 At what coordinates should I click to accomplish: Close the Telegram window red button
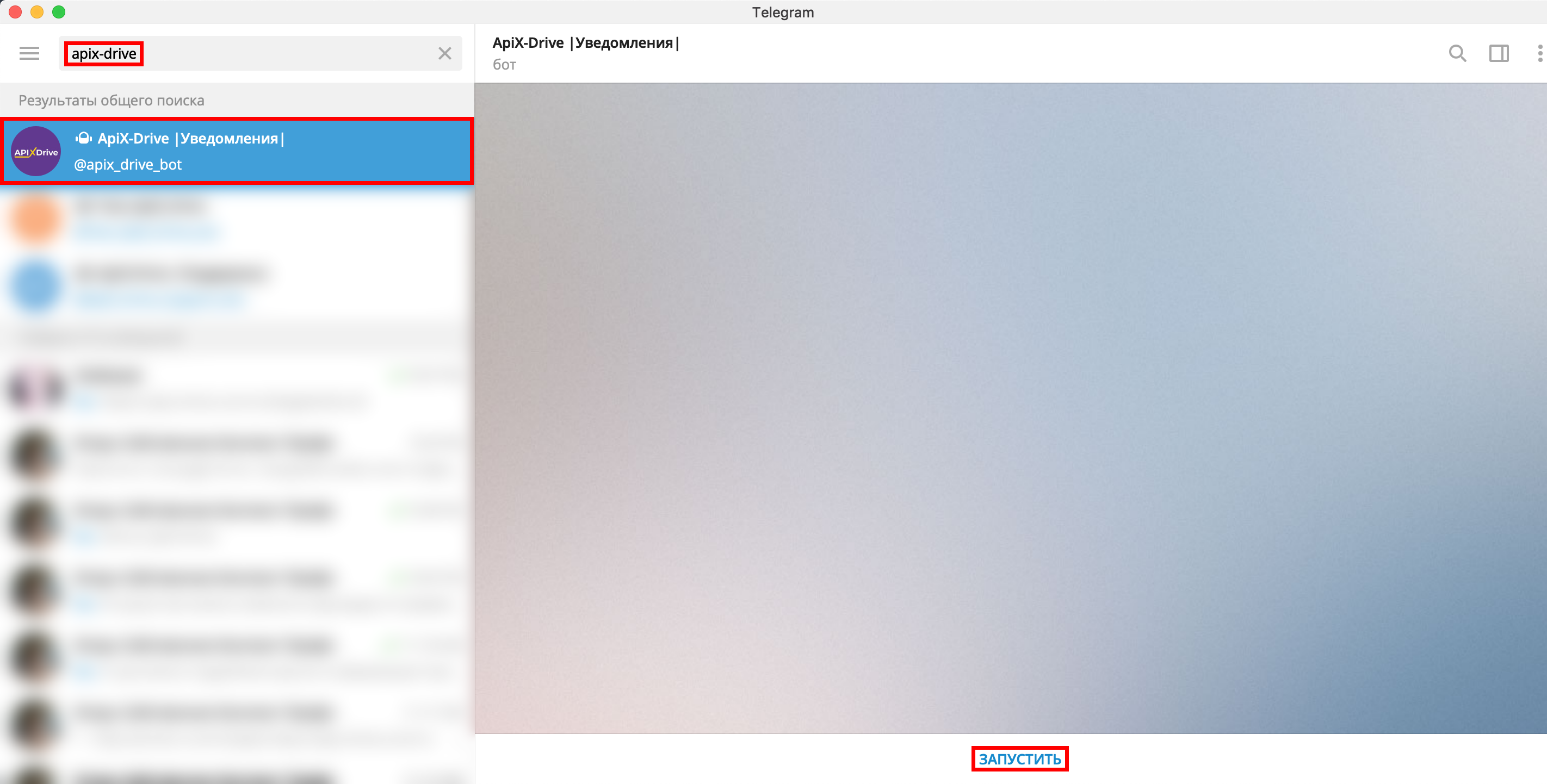(16, 12)
